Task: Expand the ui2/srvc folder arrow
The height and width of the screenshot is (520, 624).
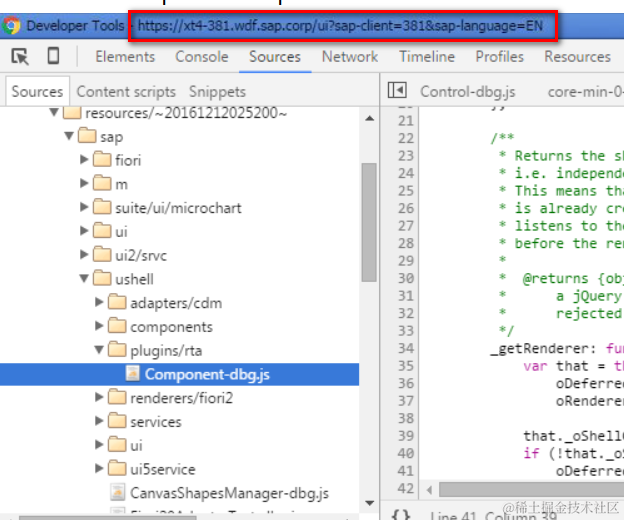Action: point(84,254)
